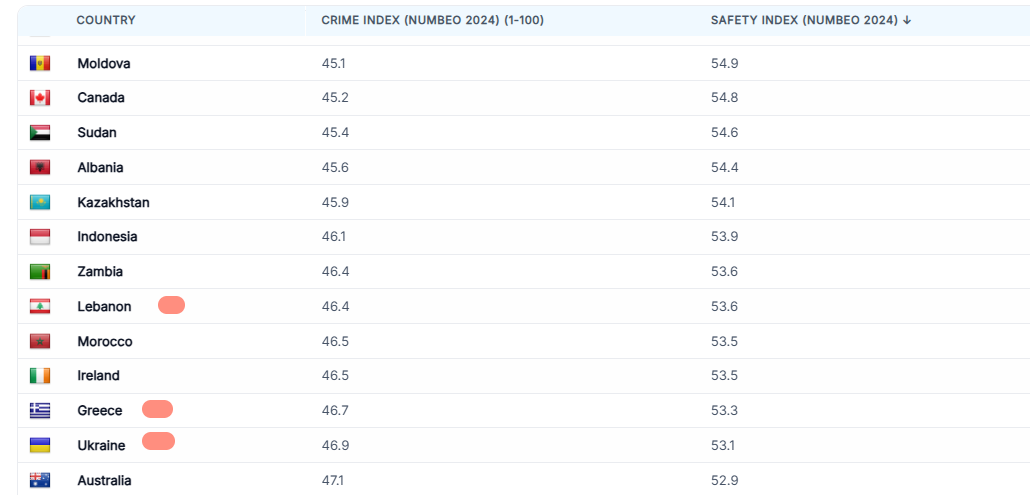1030x495 pixels.
Task: Click the Sudan flag icon
Action: point(39,133)
